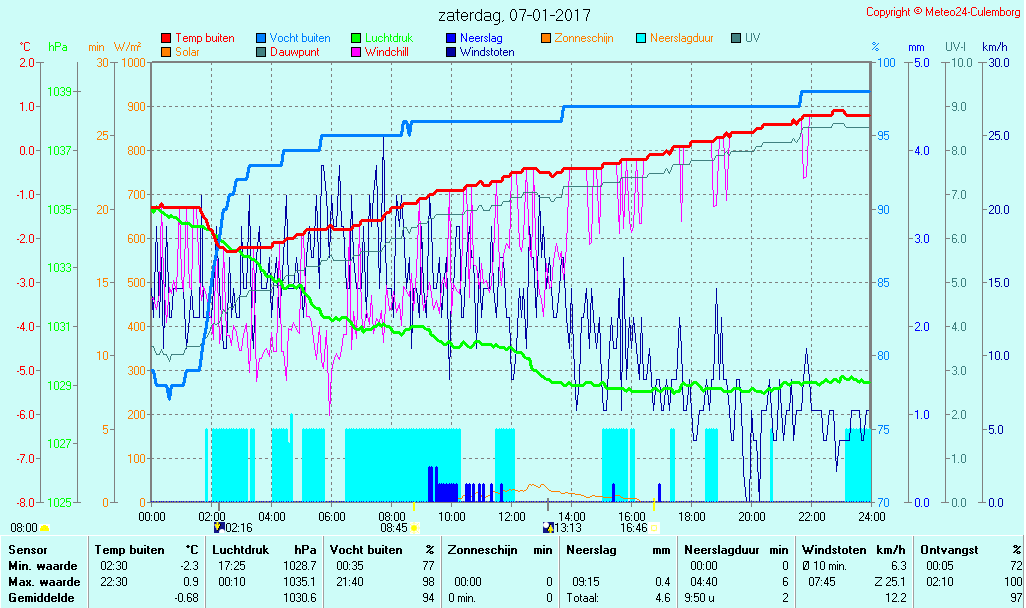Click the moonrise icon beside 13:13
Screen dimensions: 1026x608
click(547, 527)
